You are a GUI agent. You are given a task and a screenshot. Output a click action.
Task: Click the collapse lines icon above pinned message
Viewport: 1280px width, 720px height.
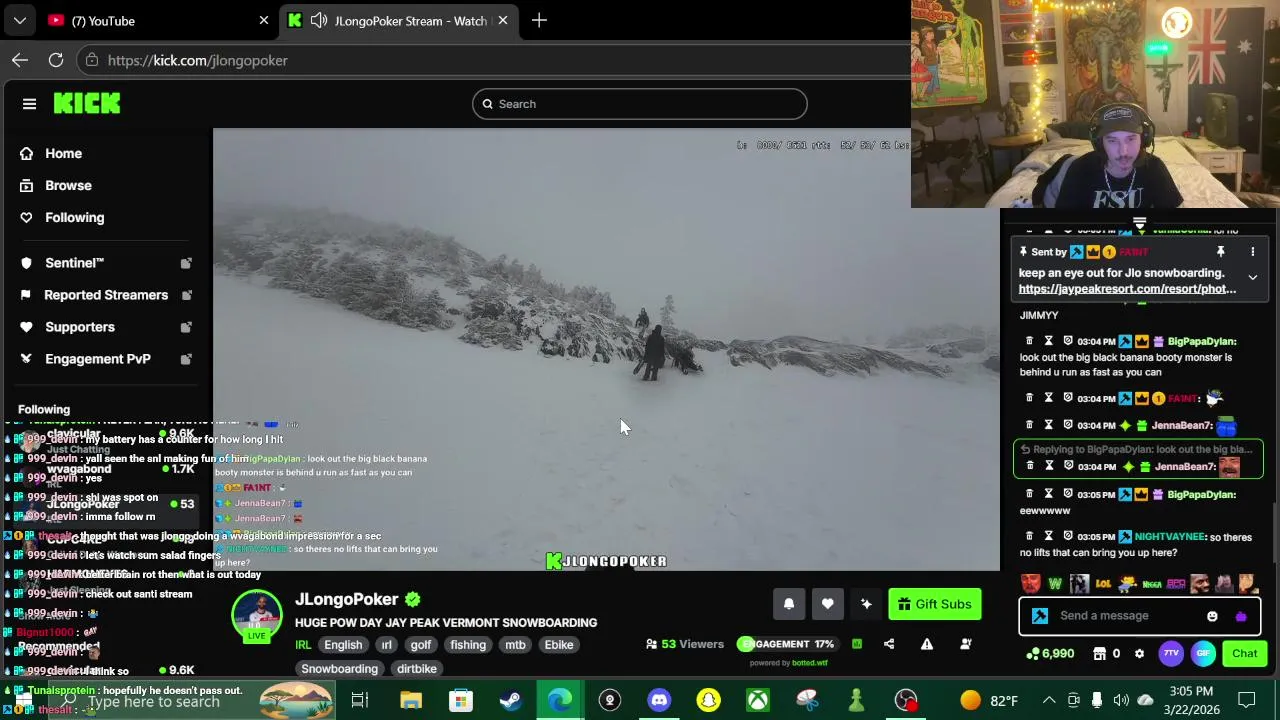click(x=1139, y=223)
